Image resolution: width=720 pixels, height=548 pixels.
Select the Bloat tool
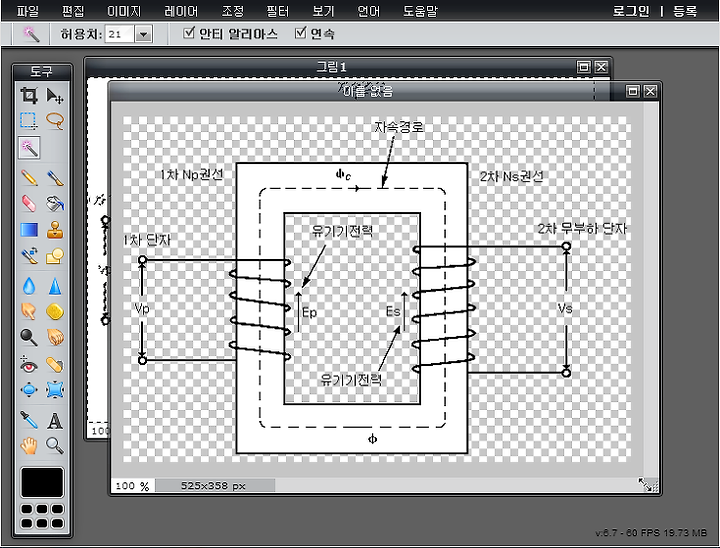[29, 390]
